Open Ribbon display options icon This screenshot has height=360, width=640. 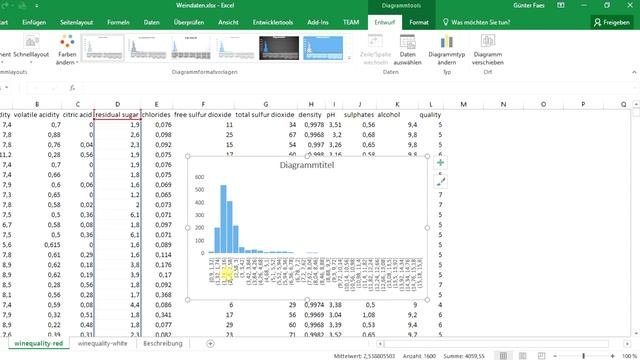(561, 5)
